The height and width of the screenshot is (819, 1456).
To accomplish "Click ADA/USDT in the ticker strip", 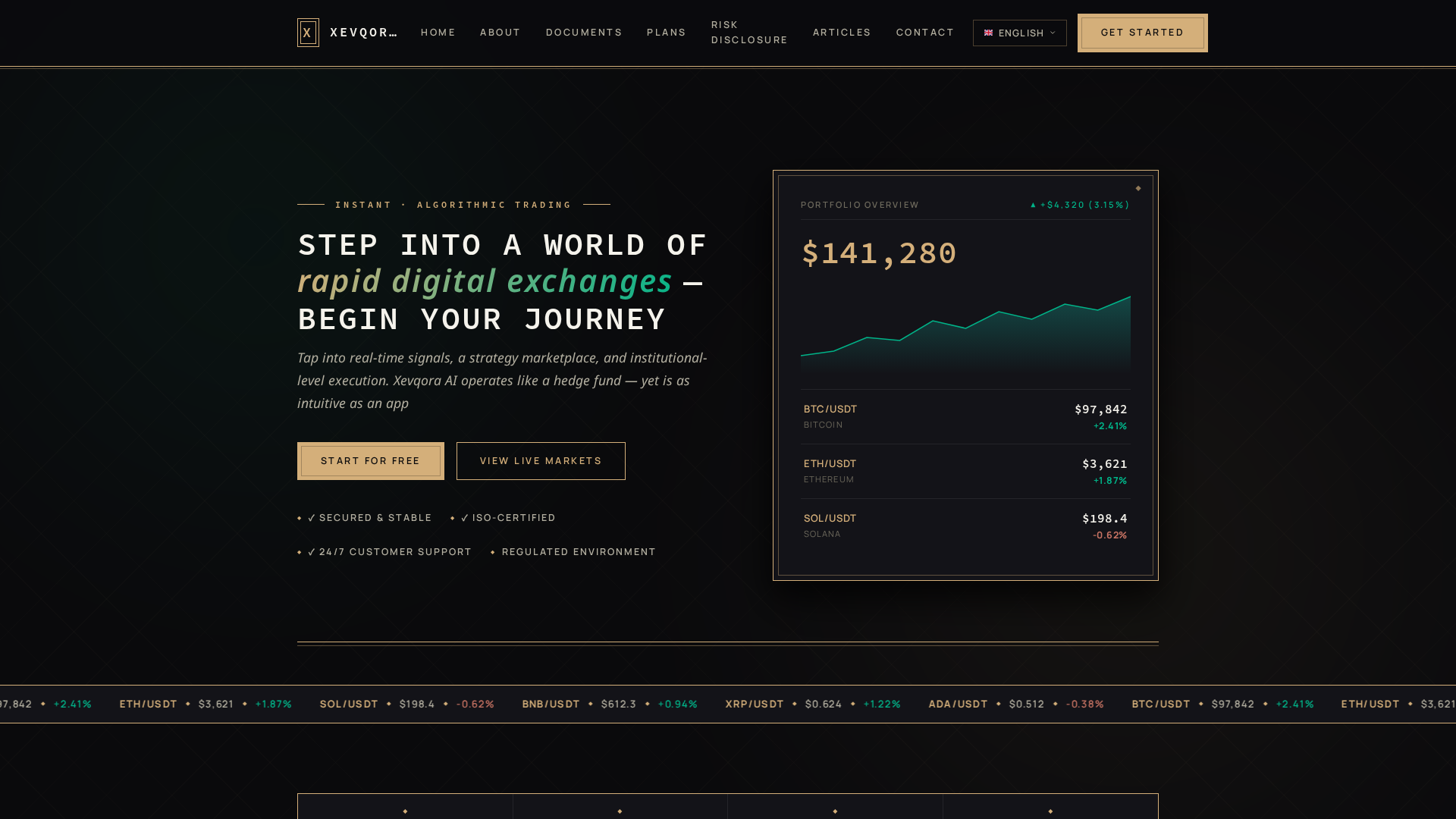I will (958, 704).
